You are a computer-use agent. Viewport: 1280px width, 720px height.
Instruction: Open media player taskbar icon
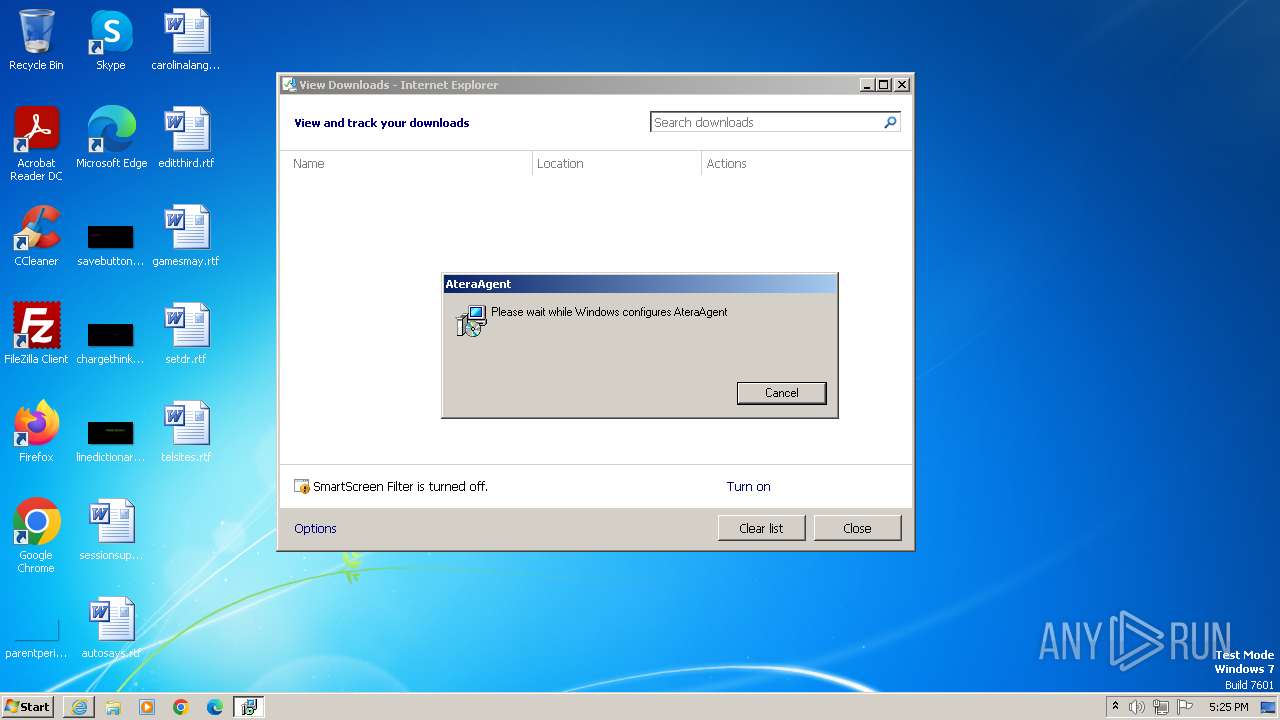tap(147, 707)
